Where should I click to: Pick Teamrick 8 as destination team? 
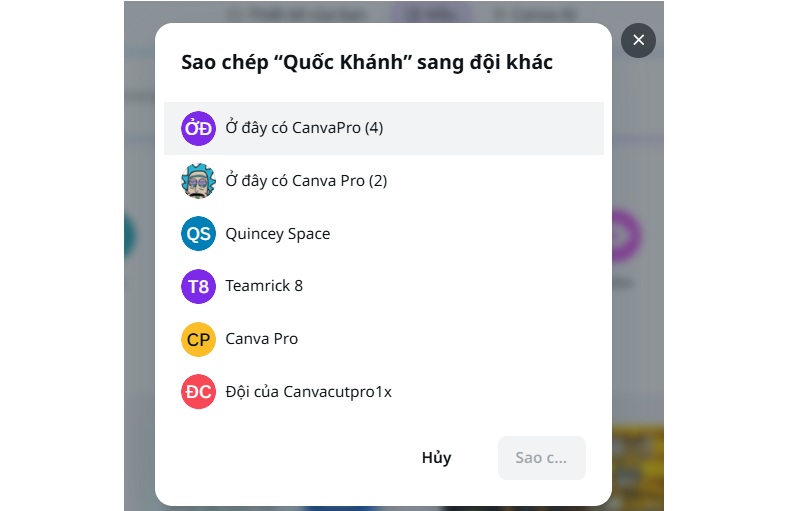click(264, 286)
